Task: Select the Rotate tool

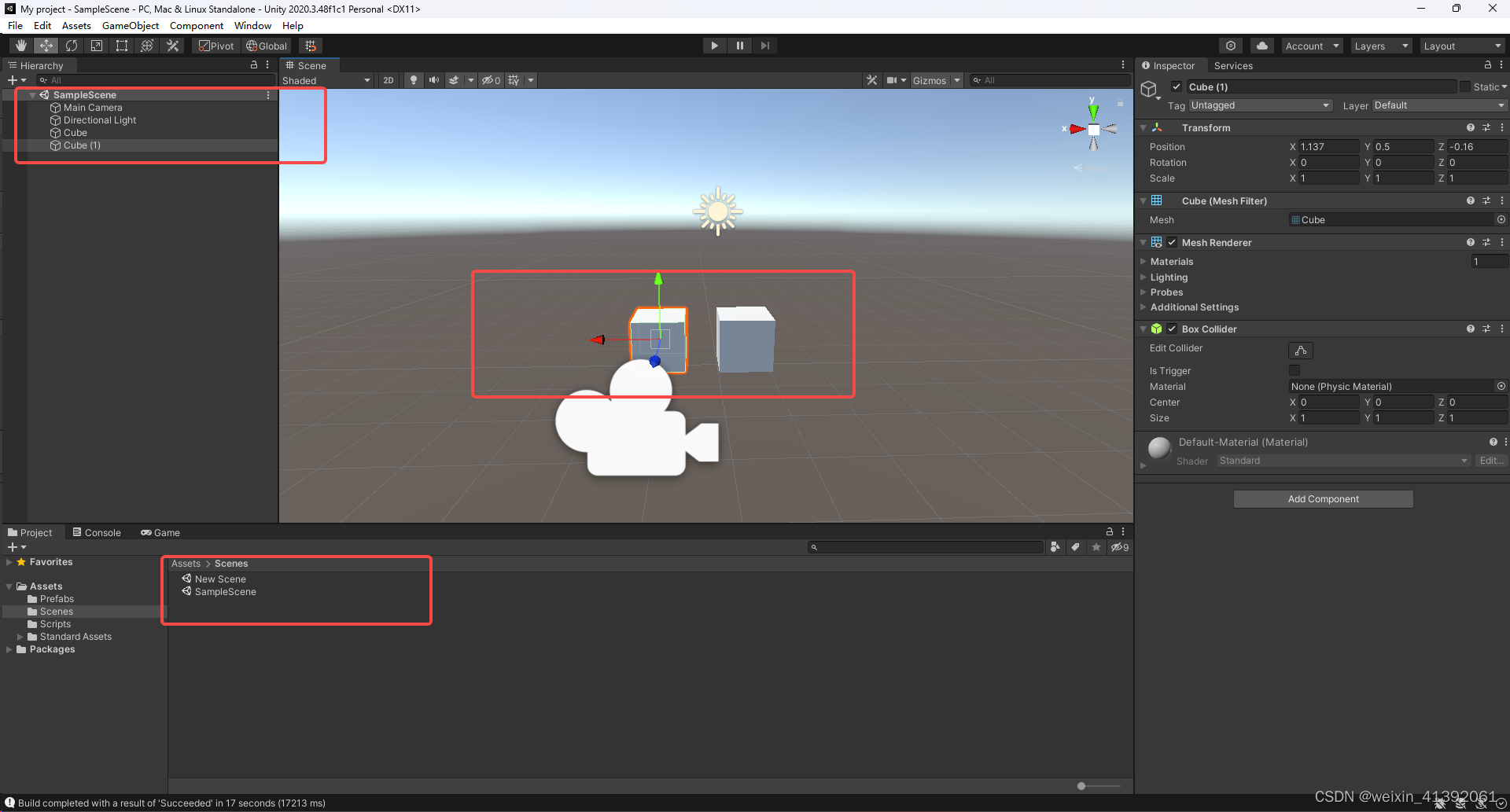Action: (x=72, y=45)
